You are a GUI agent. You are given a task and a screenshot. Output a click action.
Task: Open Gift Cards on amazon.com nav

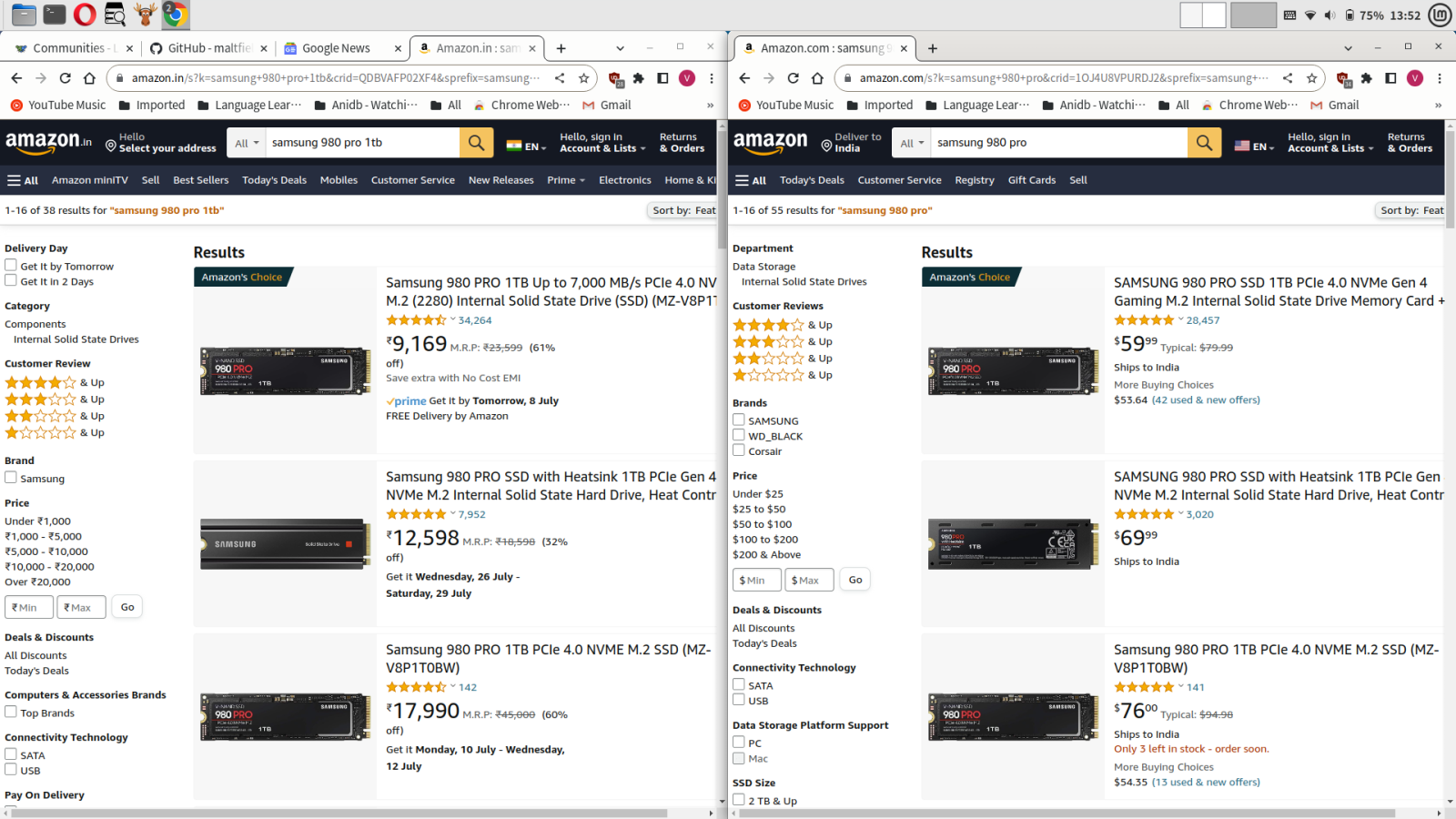[x=1032, y=180]
